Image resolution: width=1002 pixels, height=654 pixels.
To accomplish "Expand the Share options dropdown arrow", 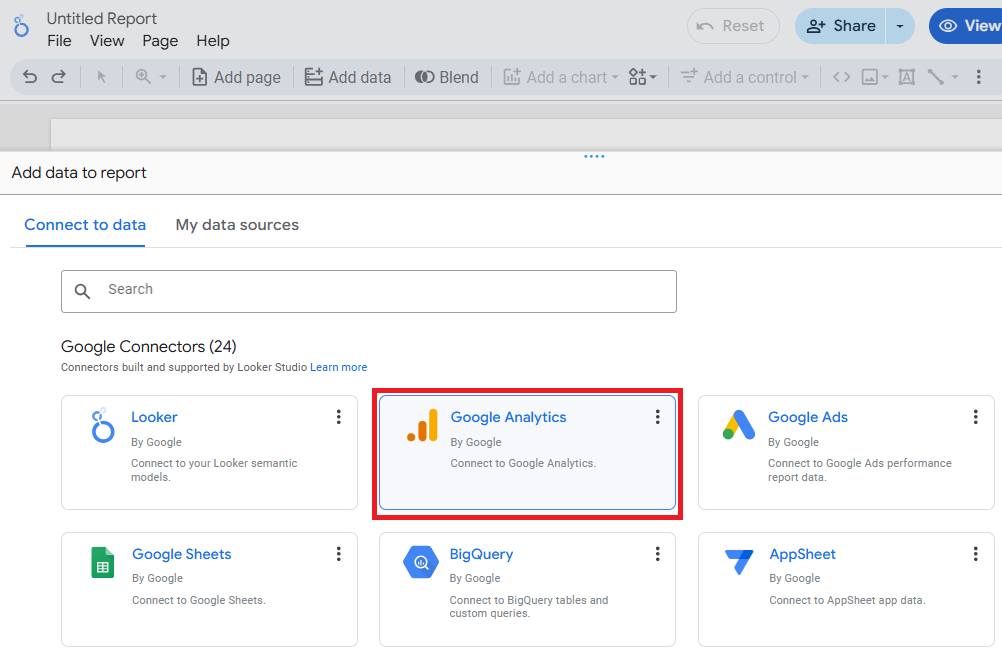I will (900, 26).
